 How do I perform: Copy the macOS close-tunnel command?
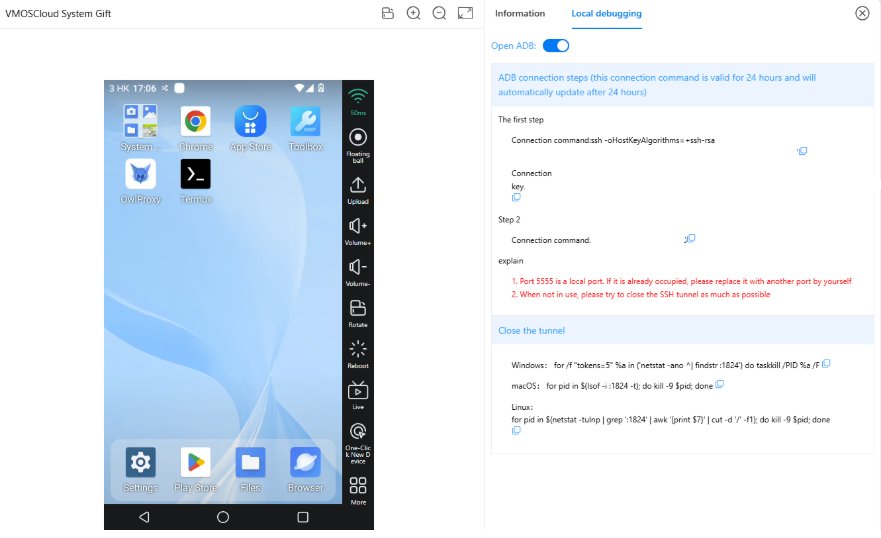[720, 385]
